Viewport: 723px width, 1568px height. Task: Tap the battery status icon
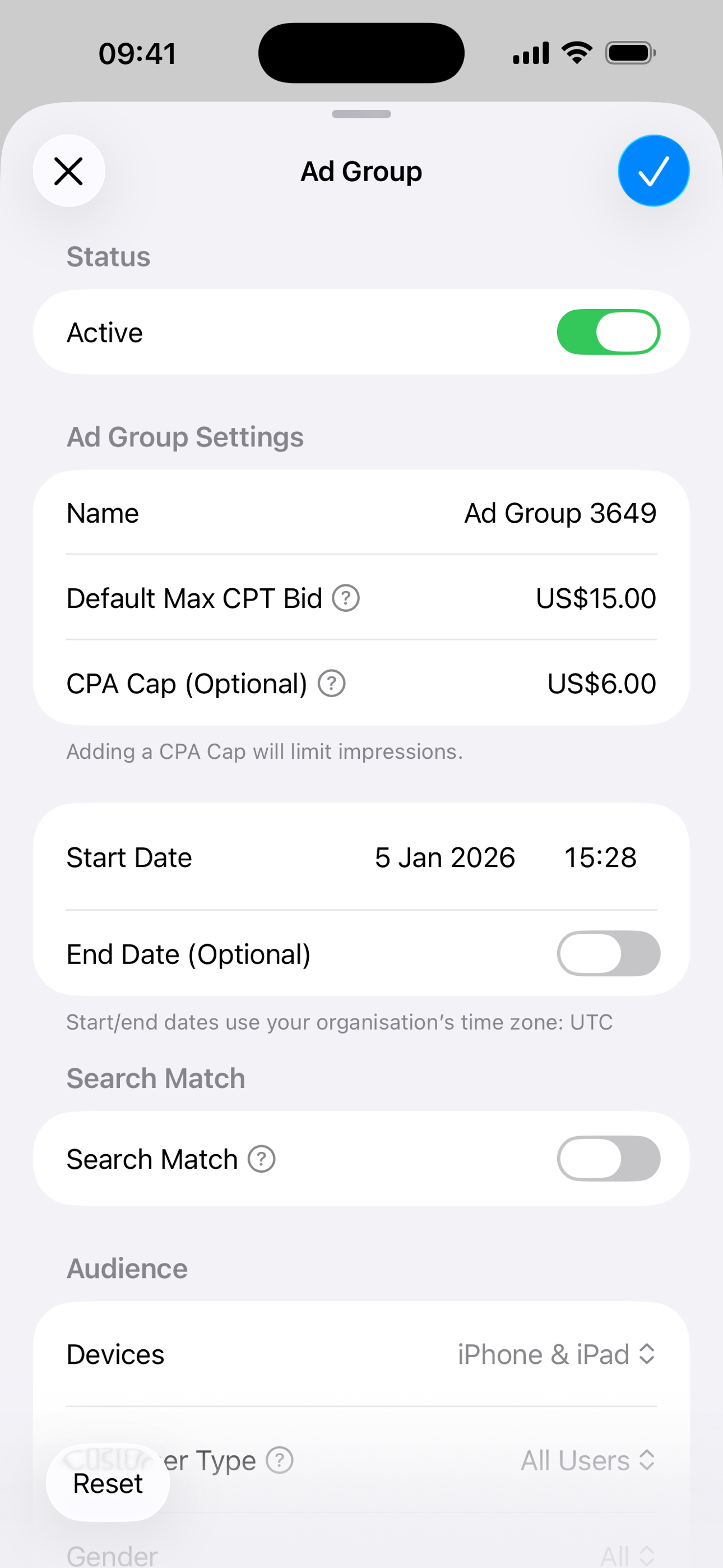(x=631, y=53)
